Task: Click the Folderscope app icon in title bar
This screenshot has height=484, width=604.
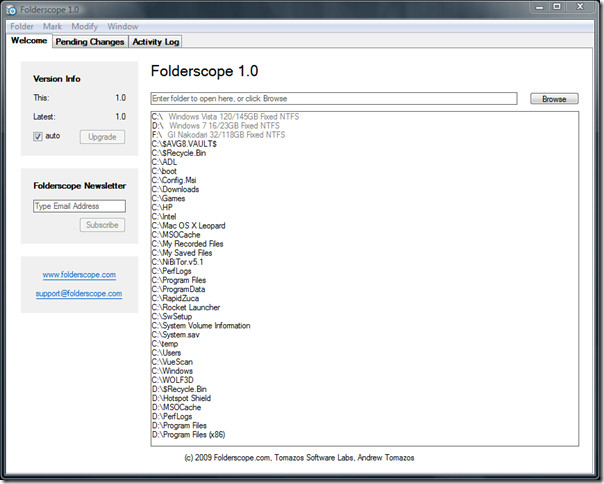Action: tap(12, 10)
